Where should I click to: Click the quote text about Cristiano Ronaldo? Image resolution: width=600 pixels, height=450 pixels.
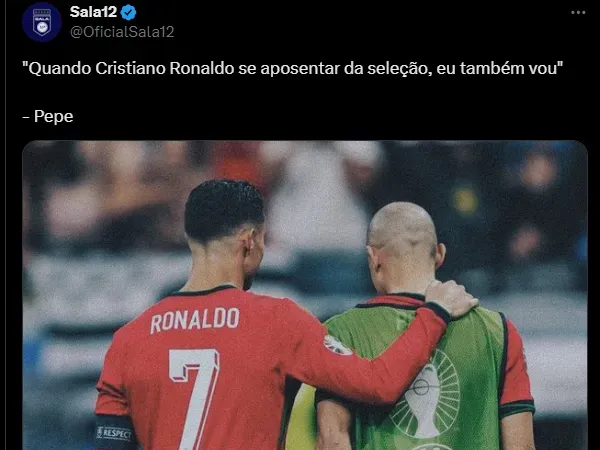coord(293,68)
